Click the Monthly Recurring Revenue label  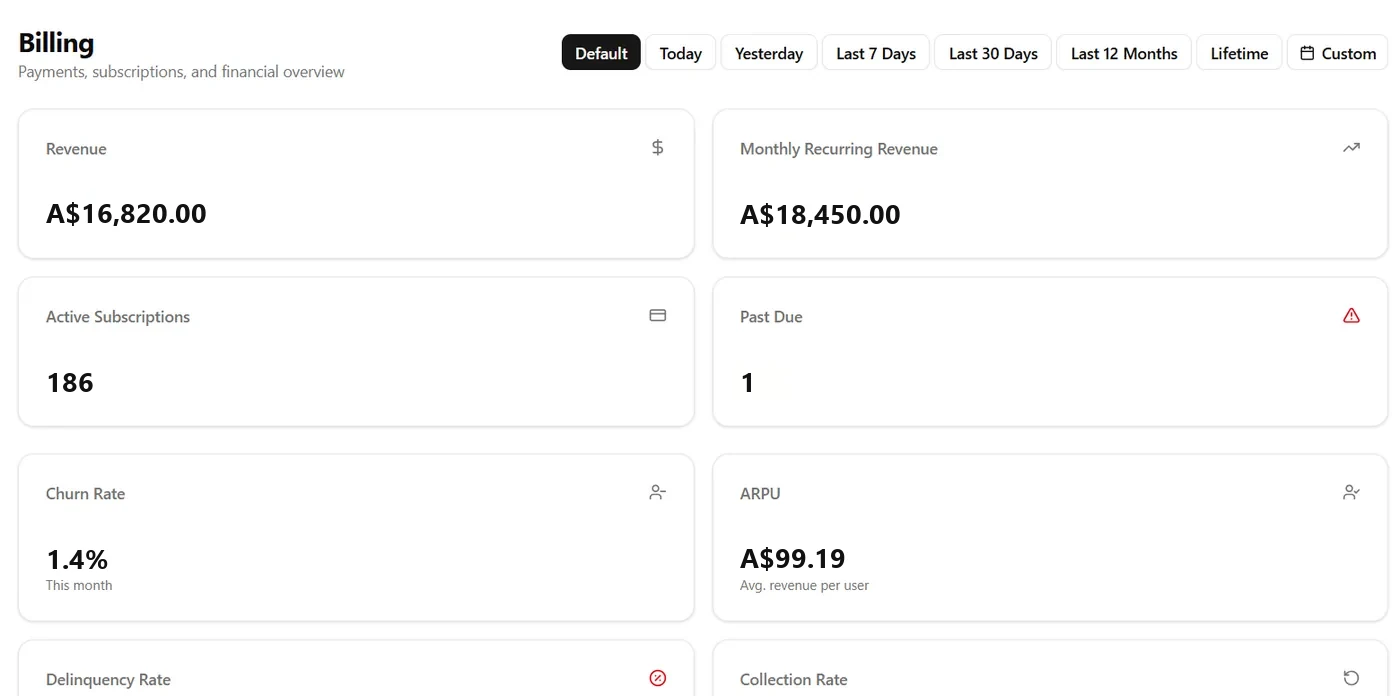coord(839,149)
